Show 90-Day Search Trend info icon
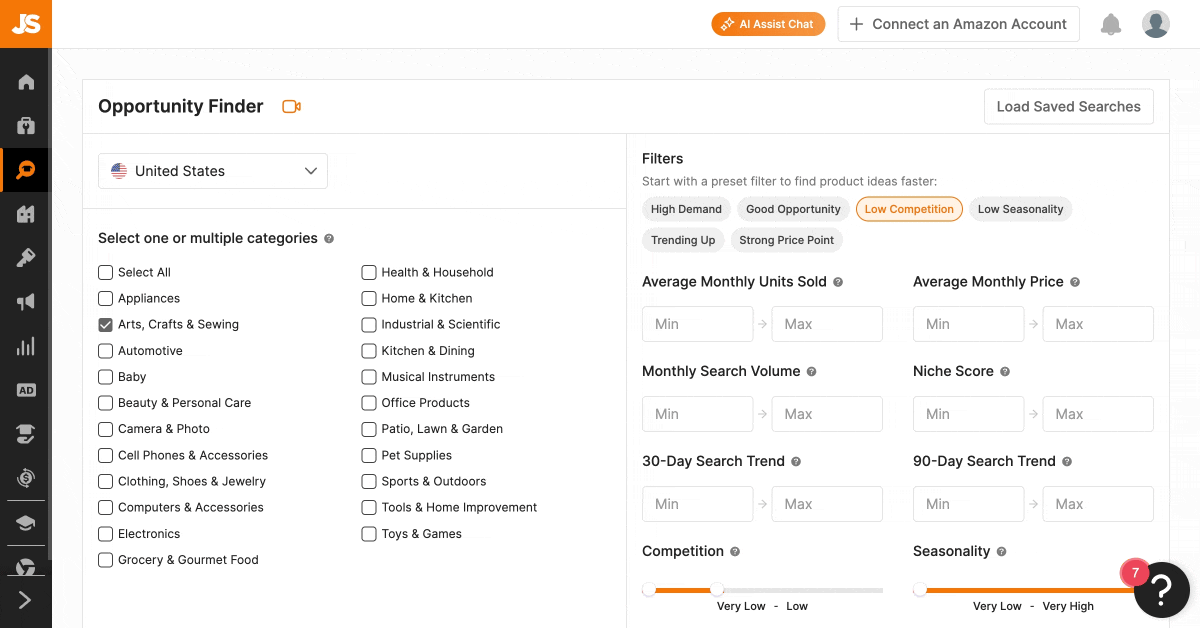 tap(1067, 462)
